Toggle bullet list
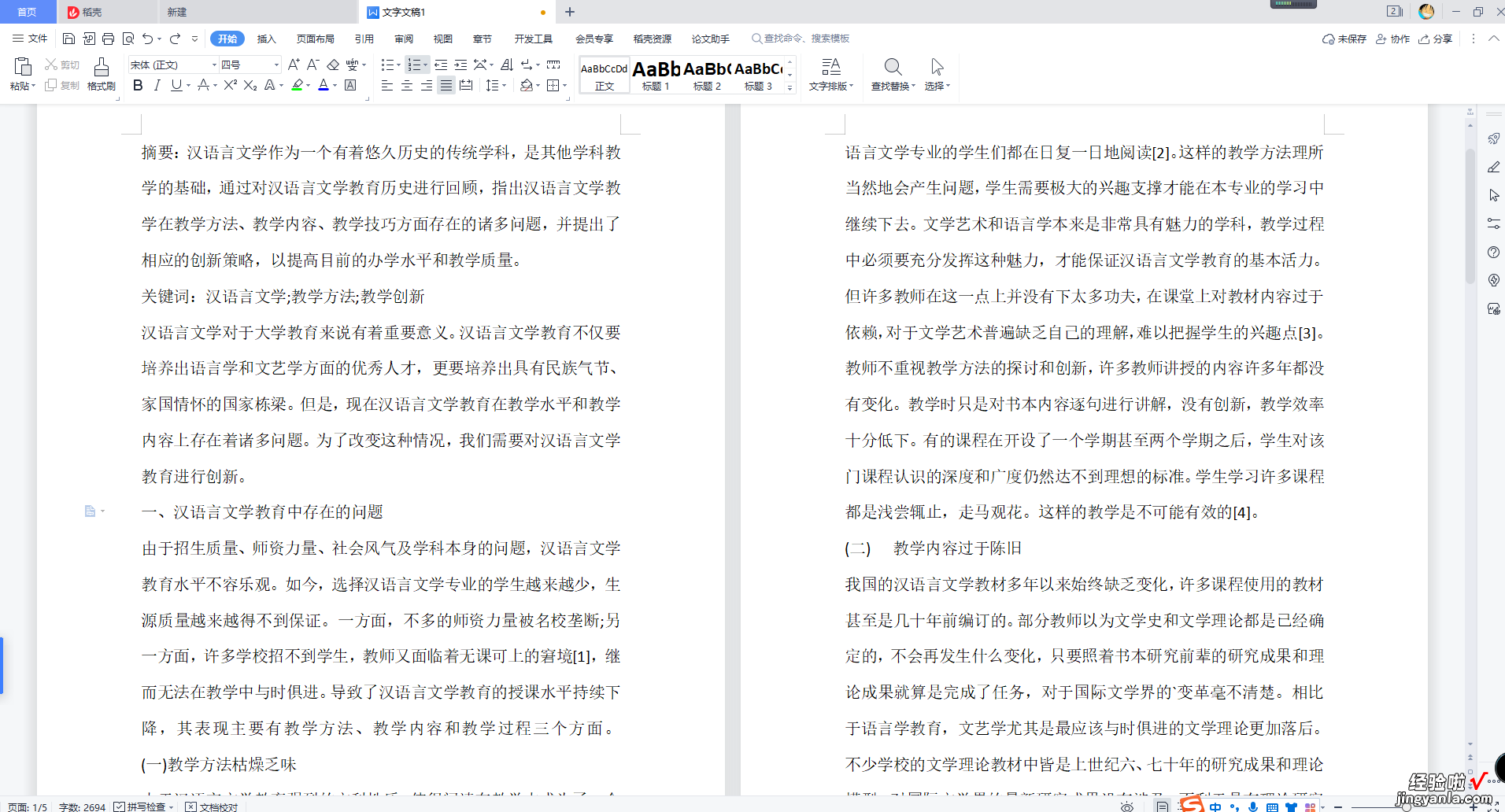 pos(387,65)
